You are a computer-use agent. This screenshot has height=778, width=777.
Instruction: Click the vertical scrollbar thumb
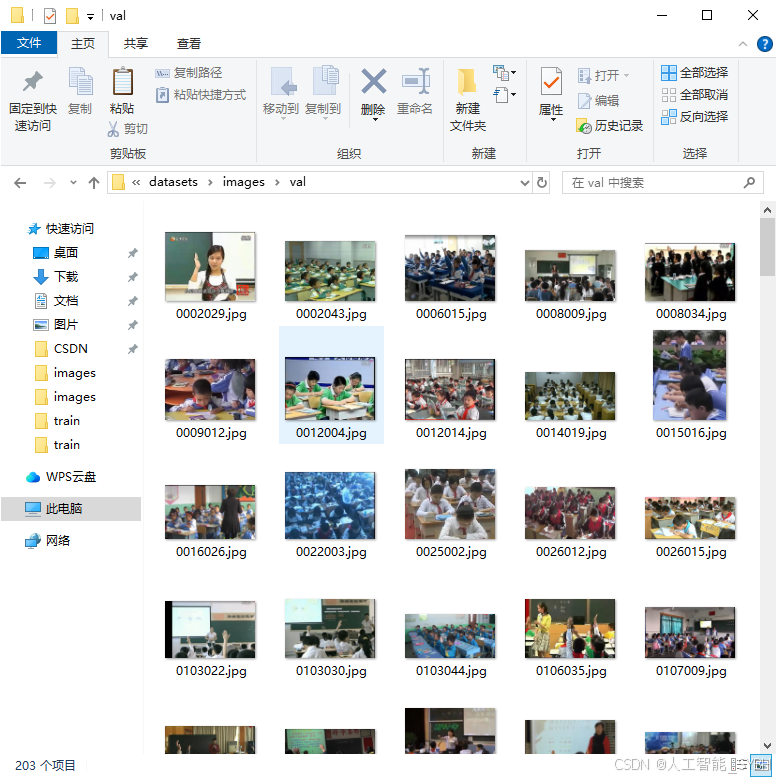768,247
